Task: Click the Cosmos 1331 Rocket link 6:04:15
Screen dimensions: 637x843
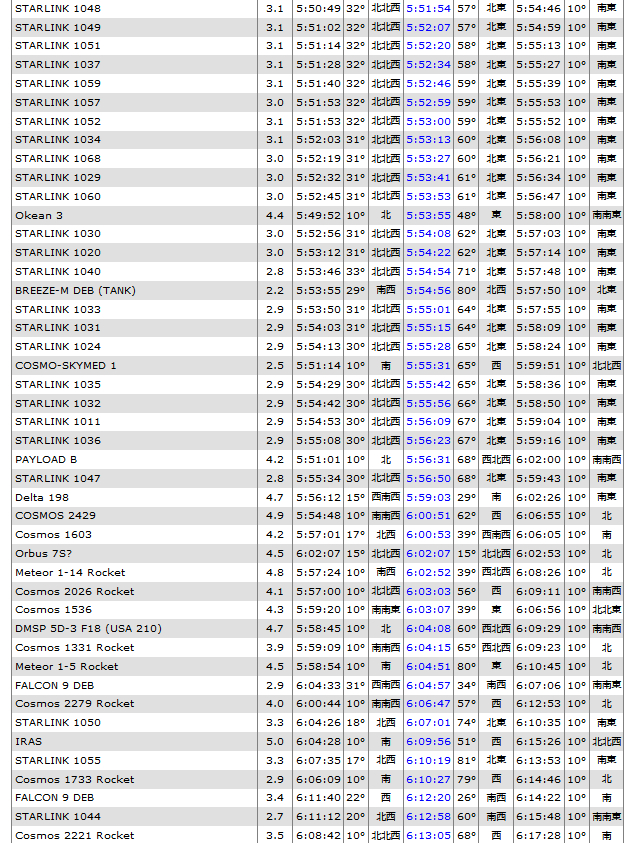Action: click(428, 648)
